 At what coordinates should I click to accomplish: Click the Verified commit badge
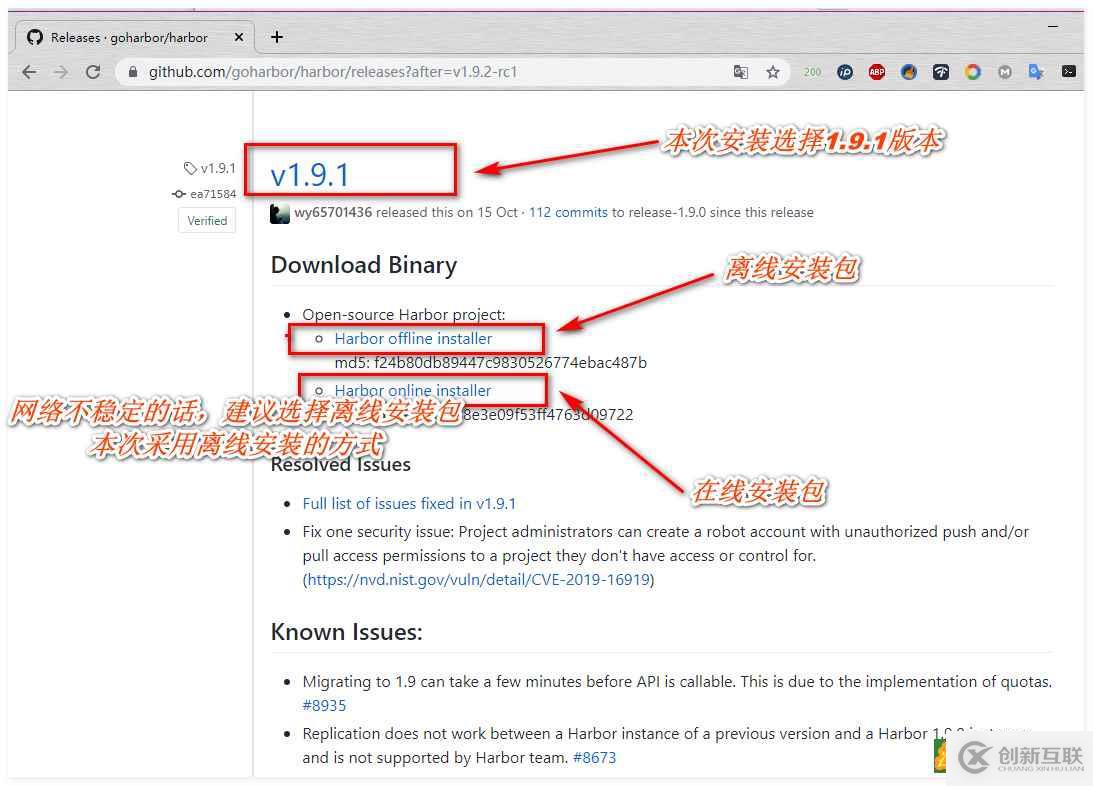207,221
